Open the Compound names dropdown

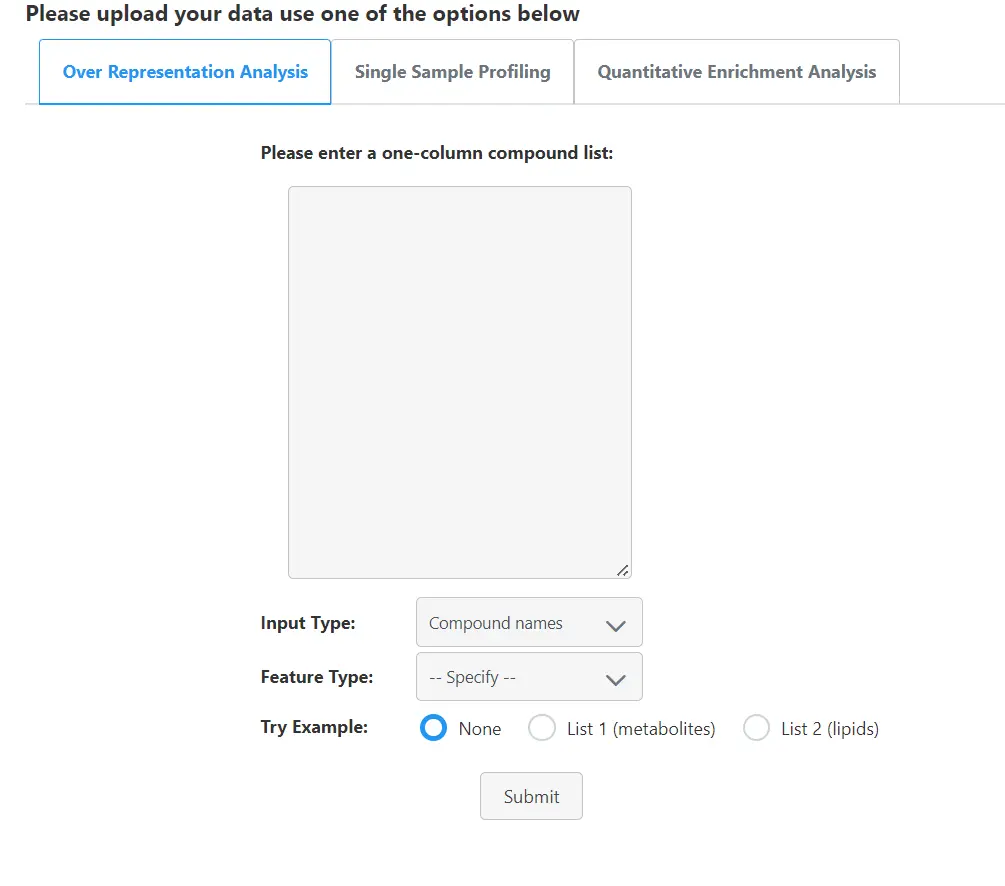click(528, 623)
